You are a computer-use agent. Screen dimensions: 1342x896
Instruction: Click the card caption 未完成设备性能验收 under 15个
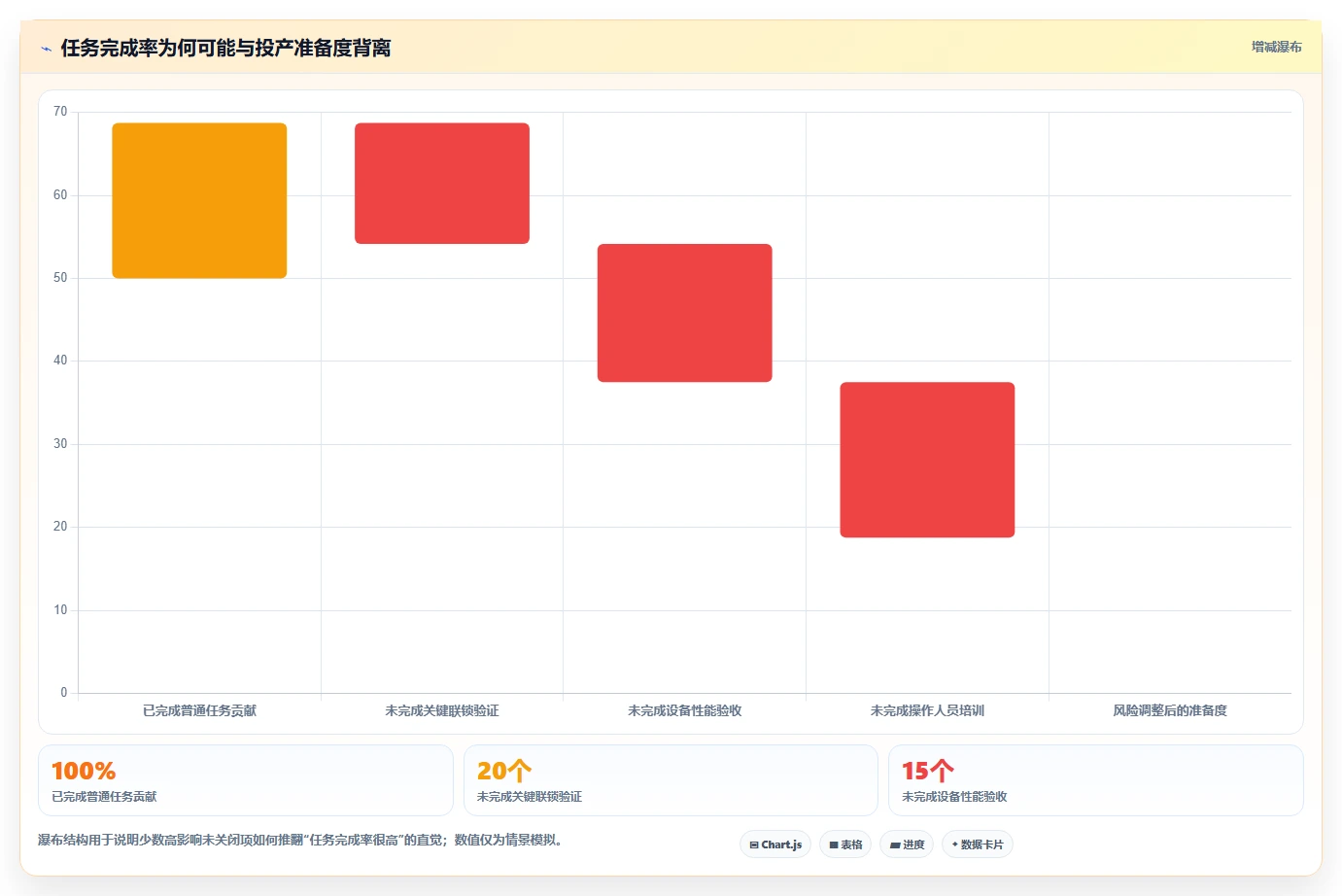(954, 796)
